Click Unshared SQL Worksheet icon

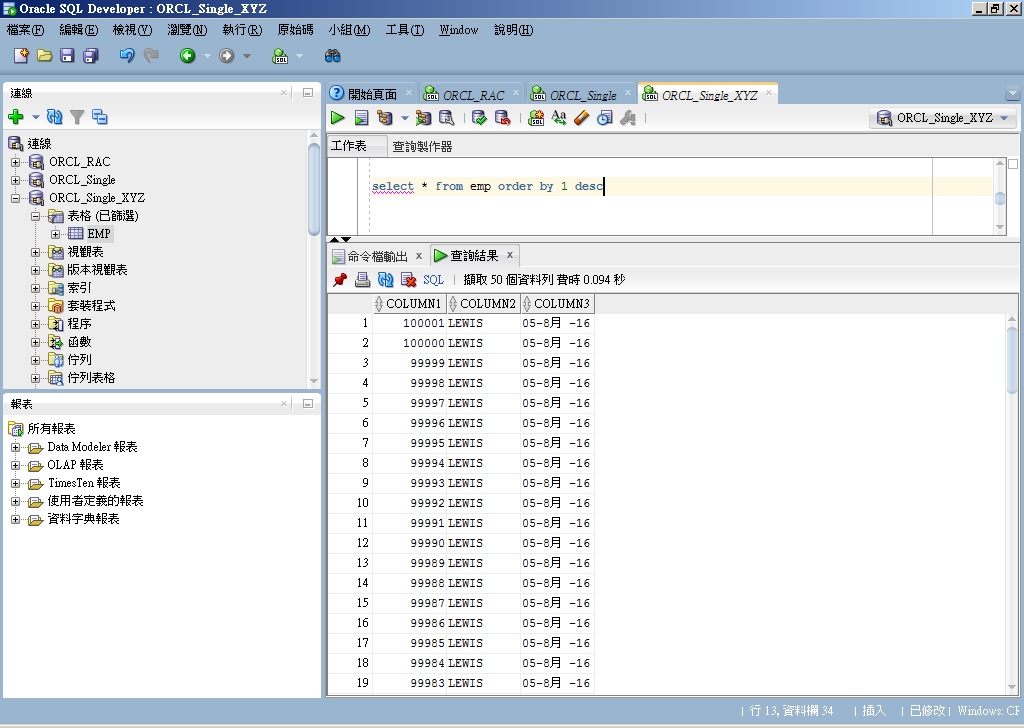pos(536,118)
